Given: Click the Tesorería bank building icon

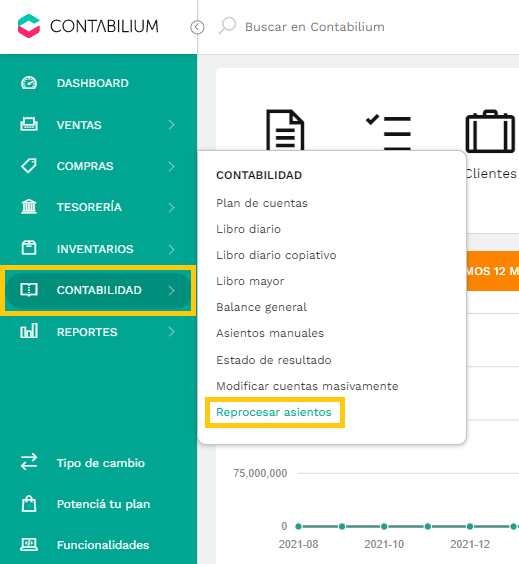Looking at the screenshot, I should coord(29,207).
